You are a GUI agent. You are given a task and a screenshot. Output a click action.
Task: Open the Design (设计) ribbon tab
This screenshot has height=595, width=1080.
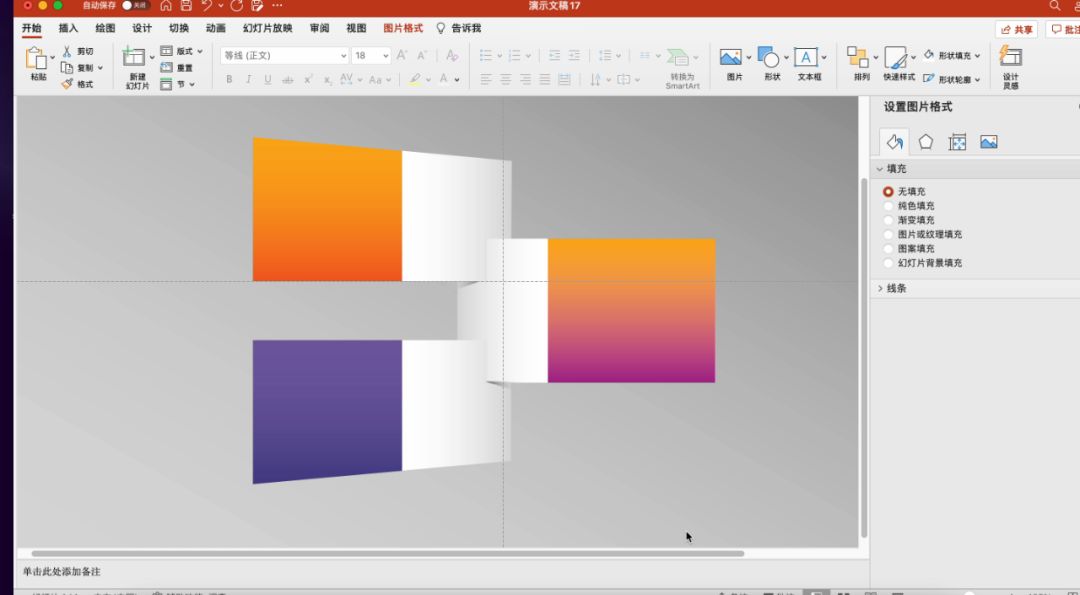142,28
